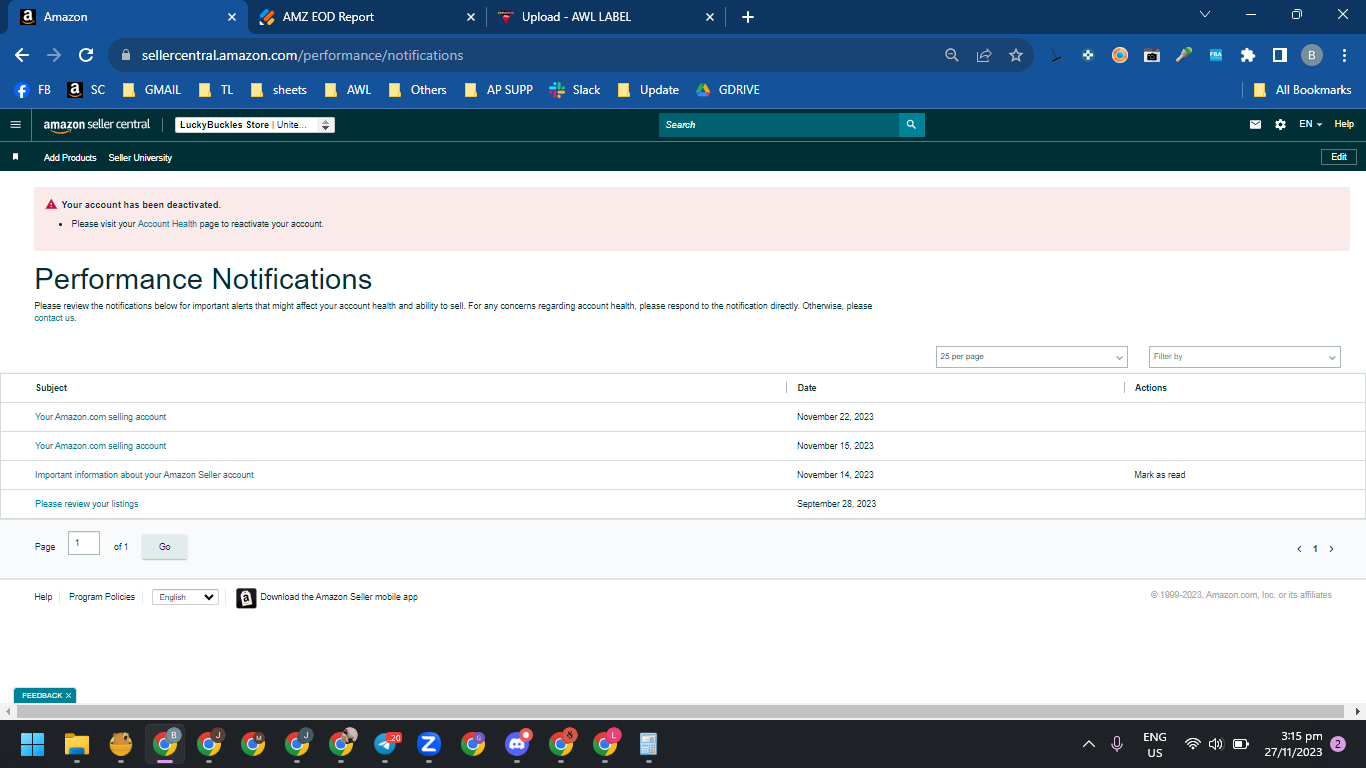This screenshot has width=1366, height=768.
Task: Click the bookmark flag icon beside Add Products
Action: 15,157
